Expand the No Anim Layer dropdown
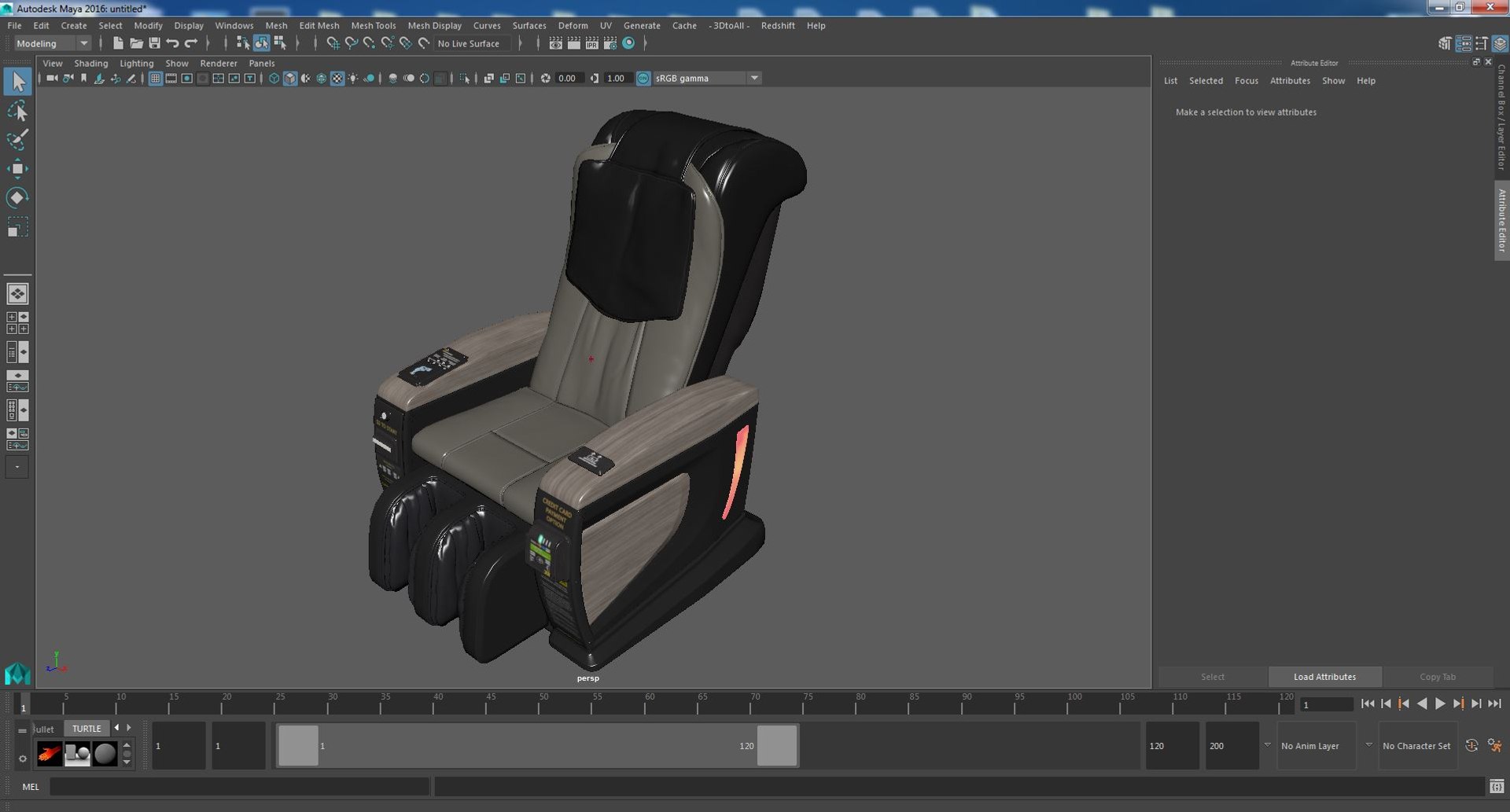 1267,745
